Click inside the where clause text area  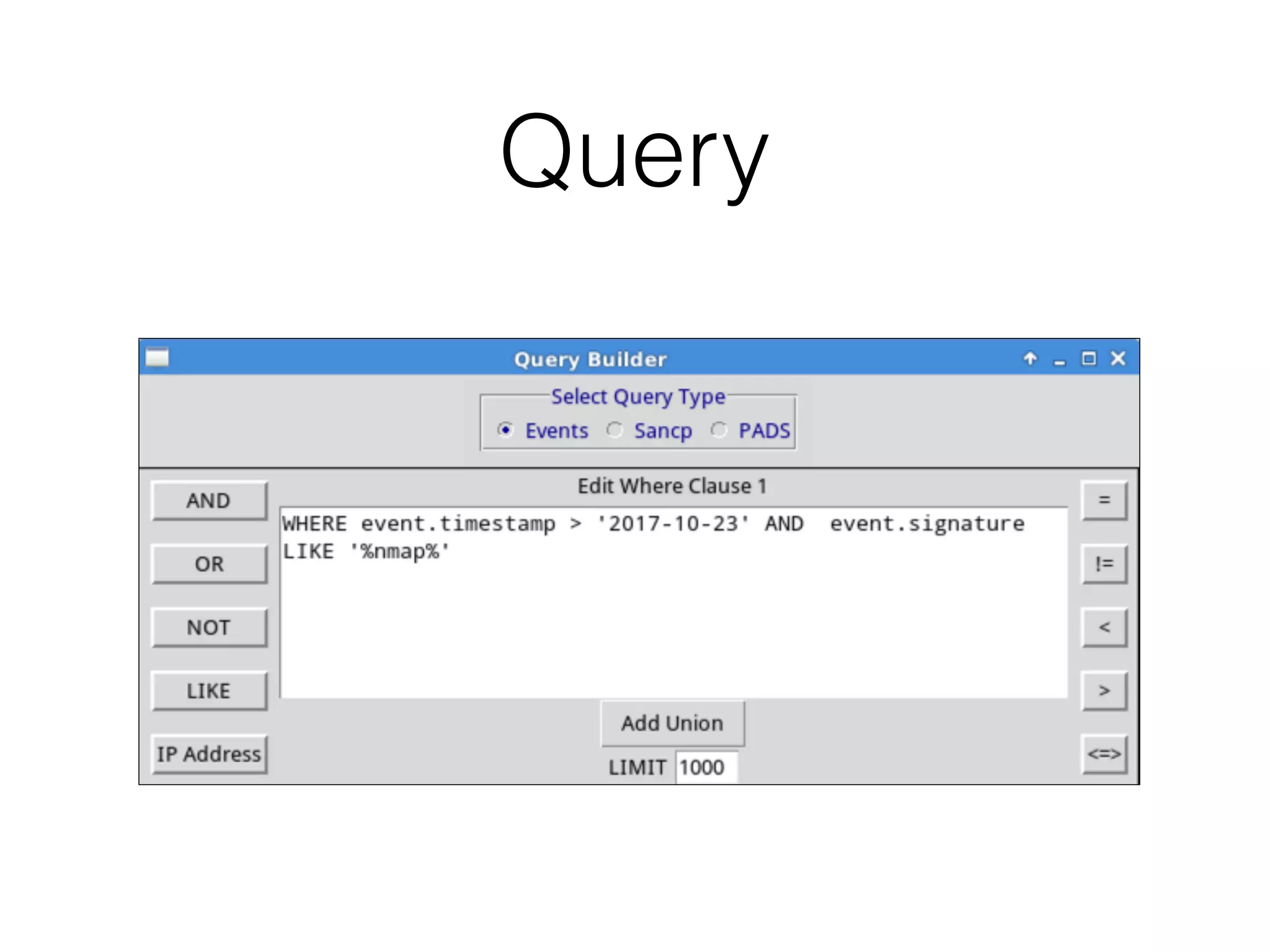click(x=674, y=602)
